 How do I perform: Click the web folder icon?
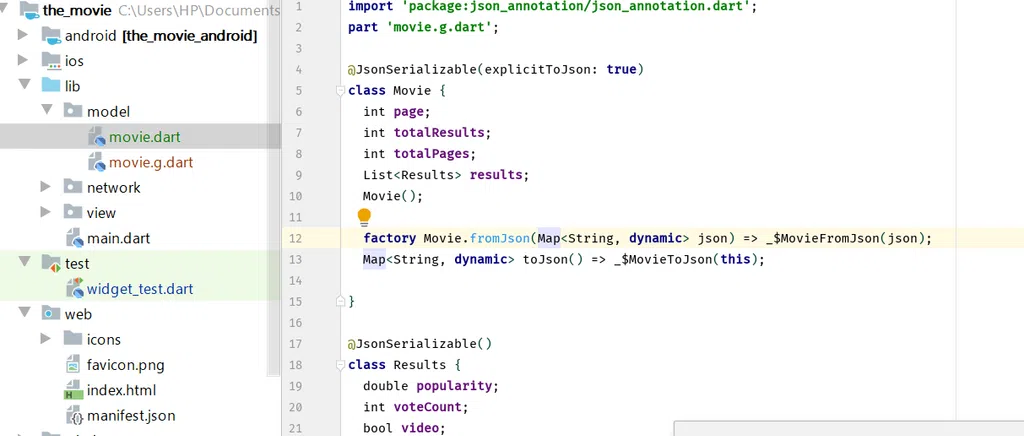(51, 314)
